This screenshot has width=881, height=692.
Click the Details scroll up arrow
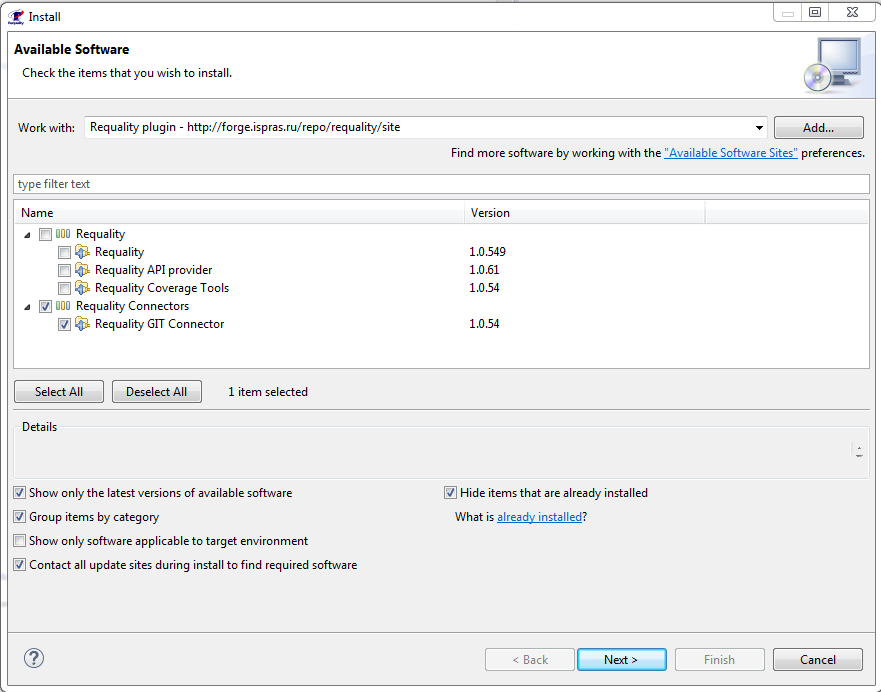859,447
